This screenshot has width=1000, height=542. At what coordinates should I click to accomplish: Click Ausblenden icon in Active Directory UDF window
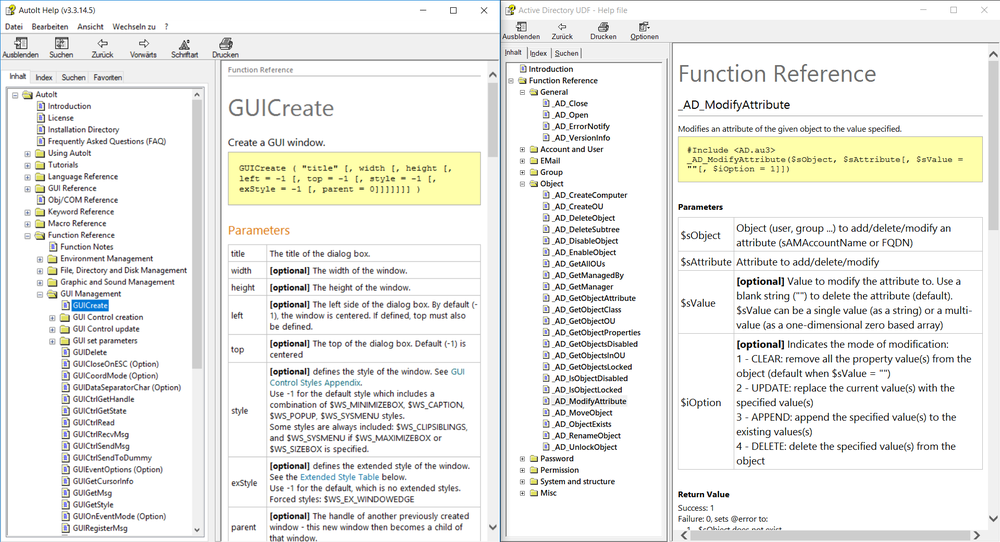(x=521, y=27)
